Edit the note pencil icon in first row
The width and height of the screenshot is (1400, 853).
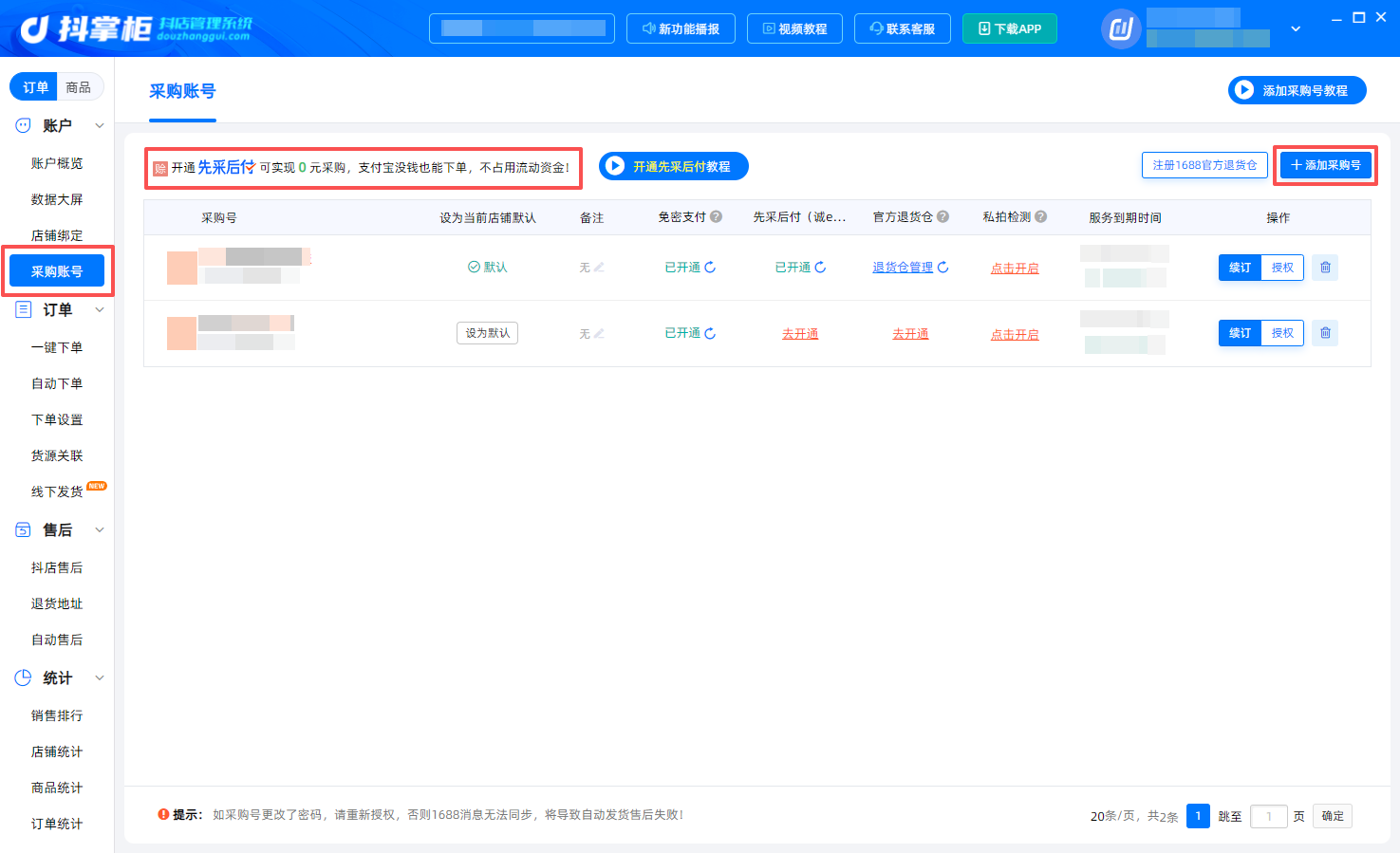pos(599,268)
